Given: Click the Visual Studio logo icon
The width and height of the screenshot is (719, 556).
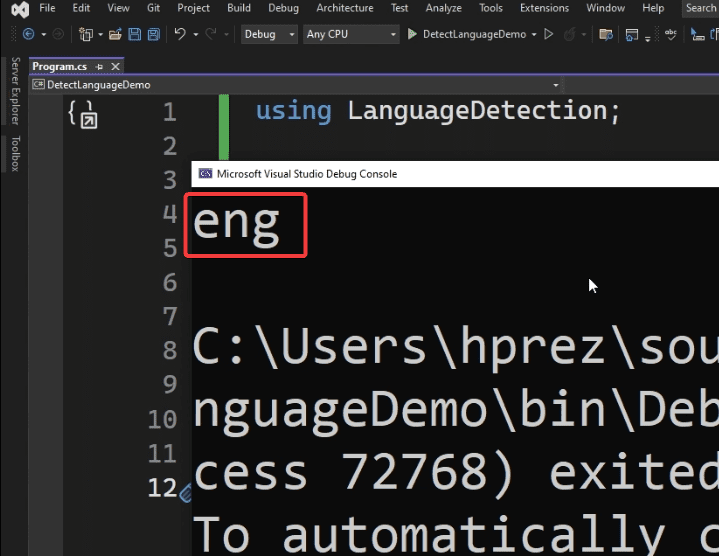Looking at the screenshot, I should point(20,9).
